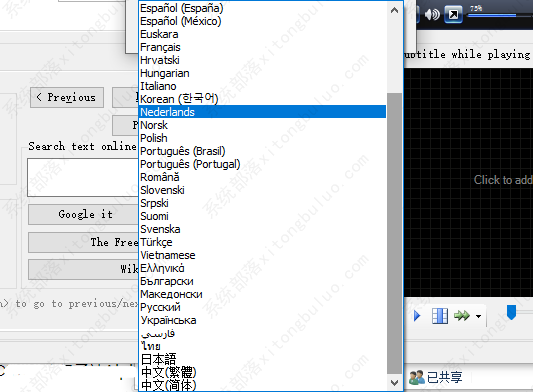Choose Български language entry
Viewport: 533px width, 392px height.
262,281
